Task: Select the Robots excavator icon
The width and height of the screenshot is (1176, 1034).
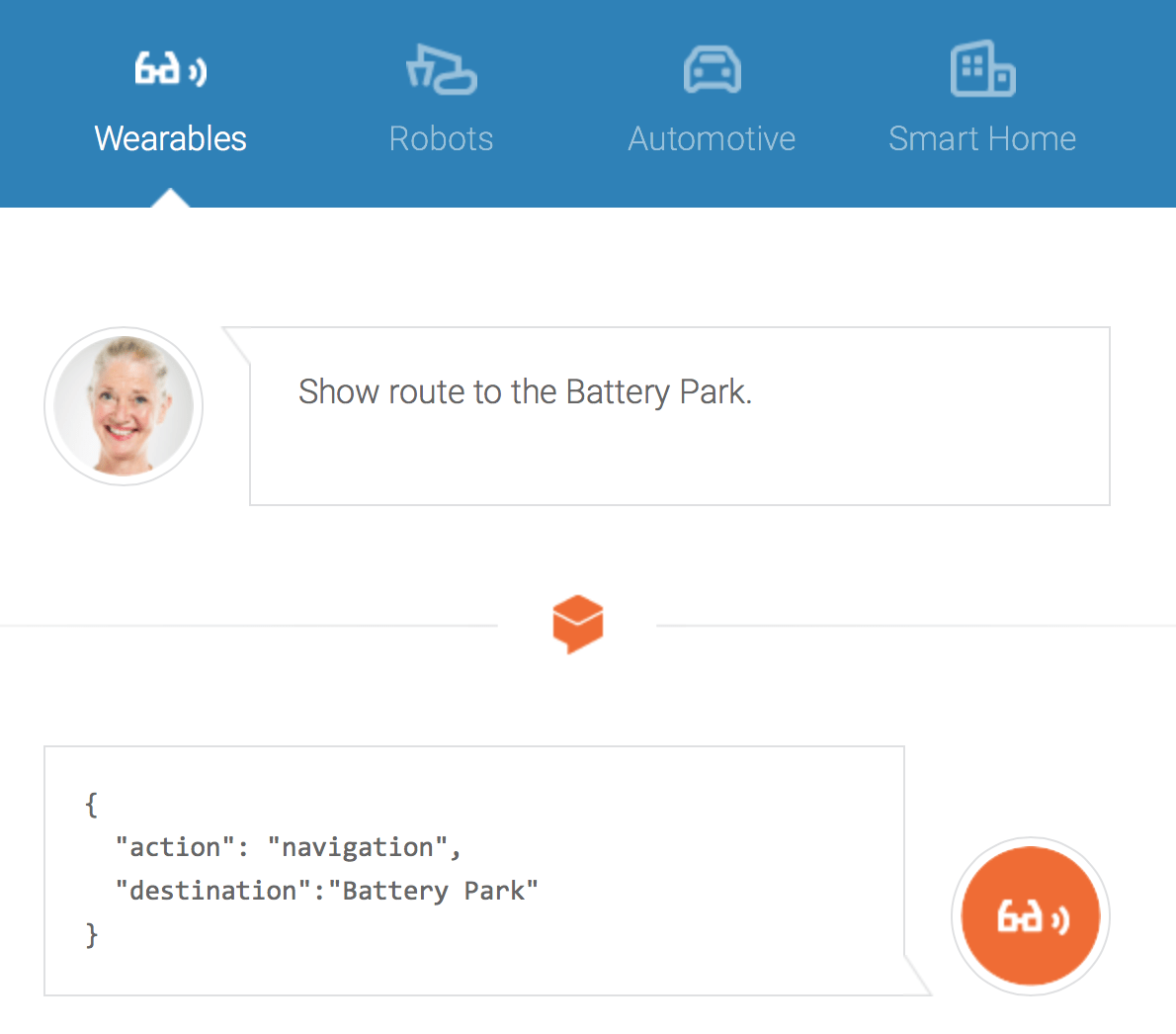Action: 441,70
